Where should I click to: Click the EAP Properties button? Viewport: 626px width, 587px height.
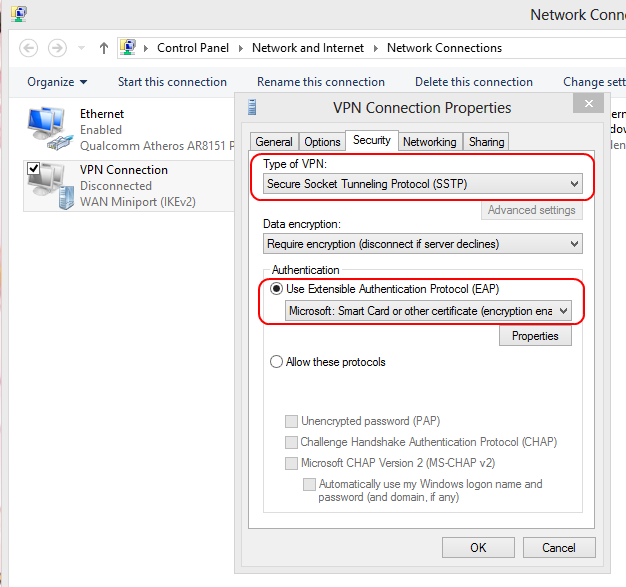(535, 336)
